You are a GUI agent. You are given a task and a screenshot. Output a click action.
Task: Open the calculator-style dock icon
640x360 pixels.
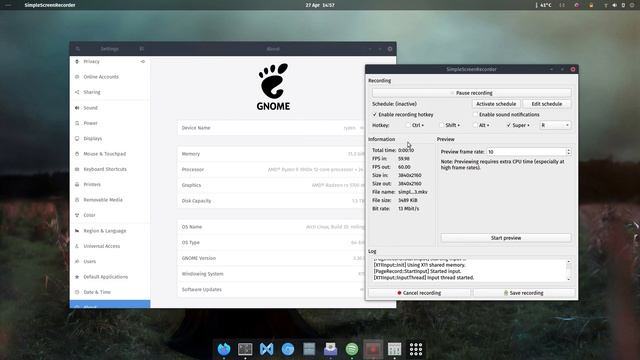coord(394,349)
